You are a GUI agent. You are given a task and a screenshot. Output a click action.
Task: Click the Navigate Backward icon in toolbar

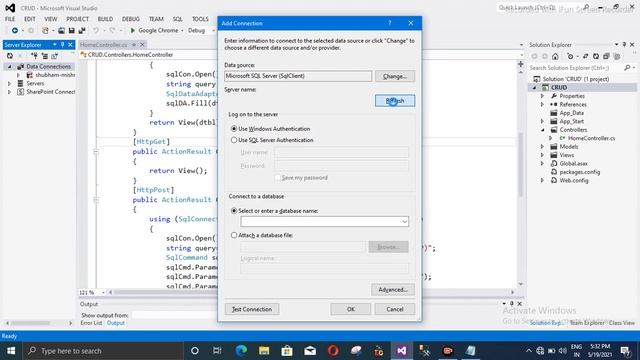tap(15, 31)
